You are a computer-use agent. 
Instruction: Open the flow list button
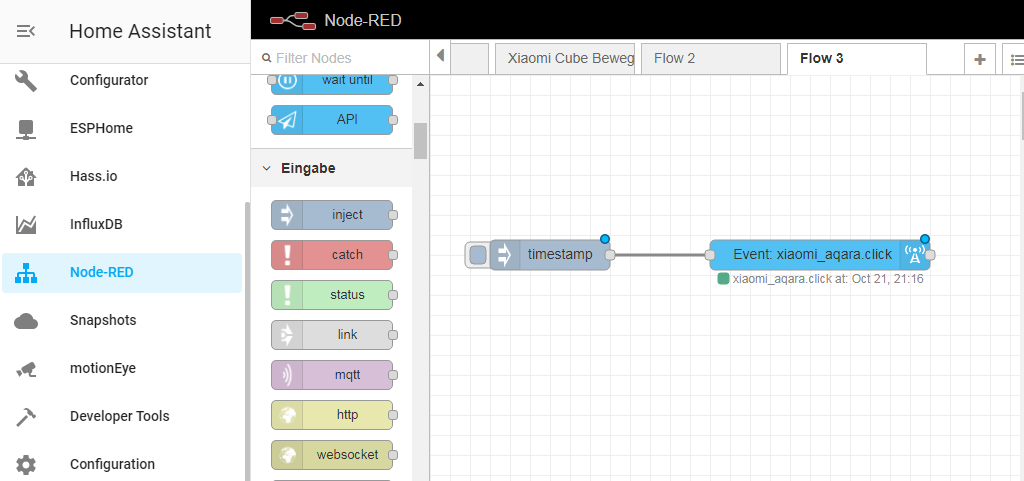[x=1015, y=59]
